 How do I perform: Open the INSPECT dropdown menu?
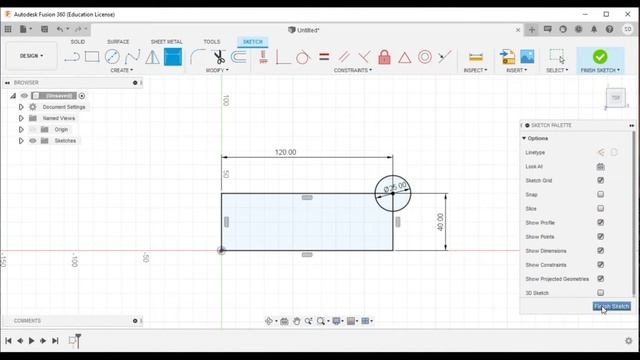[475, 70]
